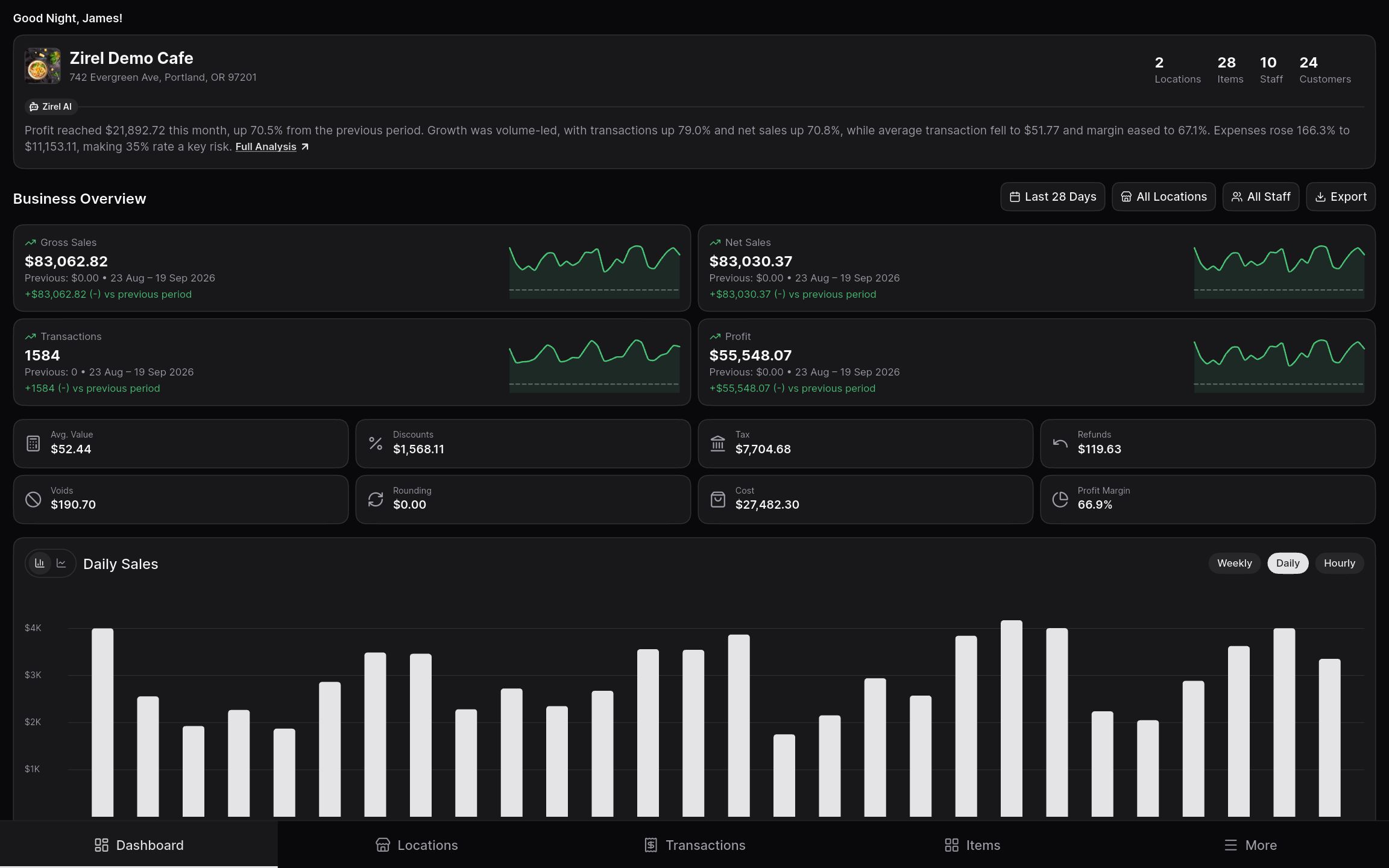
Task: Click the Voids prohibited circle icon
Action: (x=33, y=499)
